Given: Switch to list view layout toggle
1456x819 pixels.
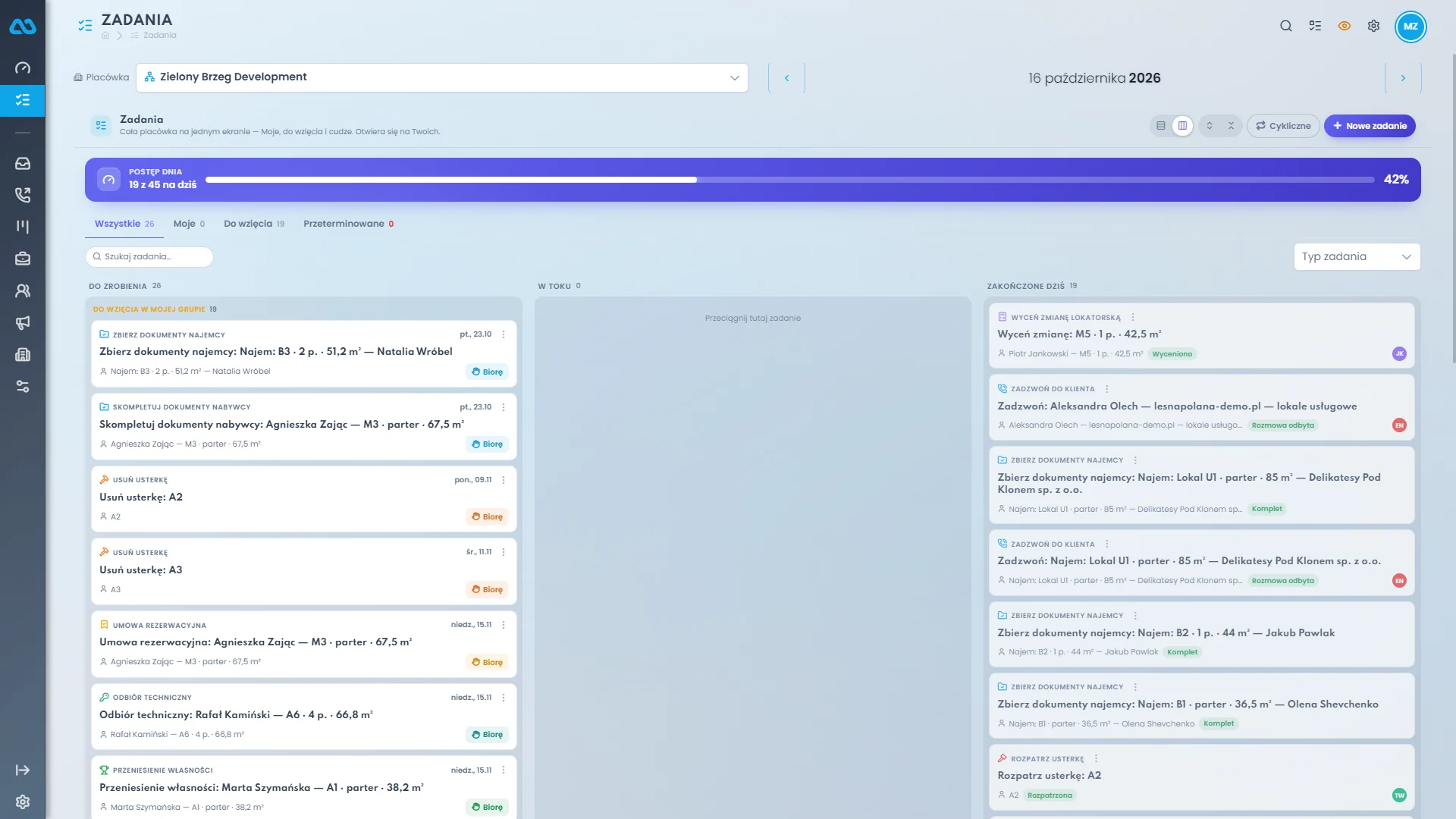Looking at the screenshot, I should (1161, 126).
